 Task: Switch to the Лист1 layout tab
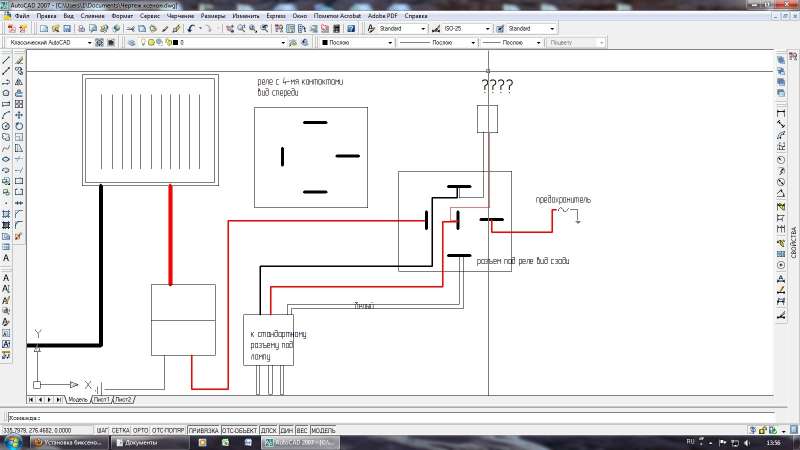(102, 399)
